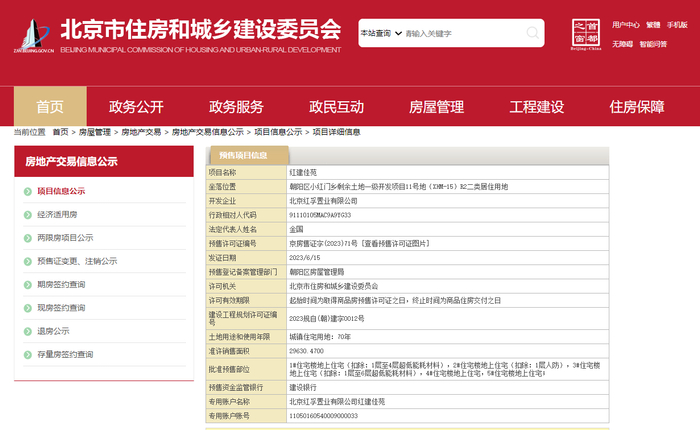Open 预售证变更、注销公示 in sidebar
The height and width of the screenshot is (430, 700).
(76, 261)
